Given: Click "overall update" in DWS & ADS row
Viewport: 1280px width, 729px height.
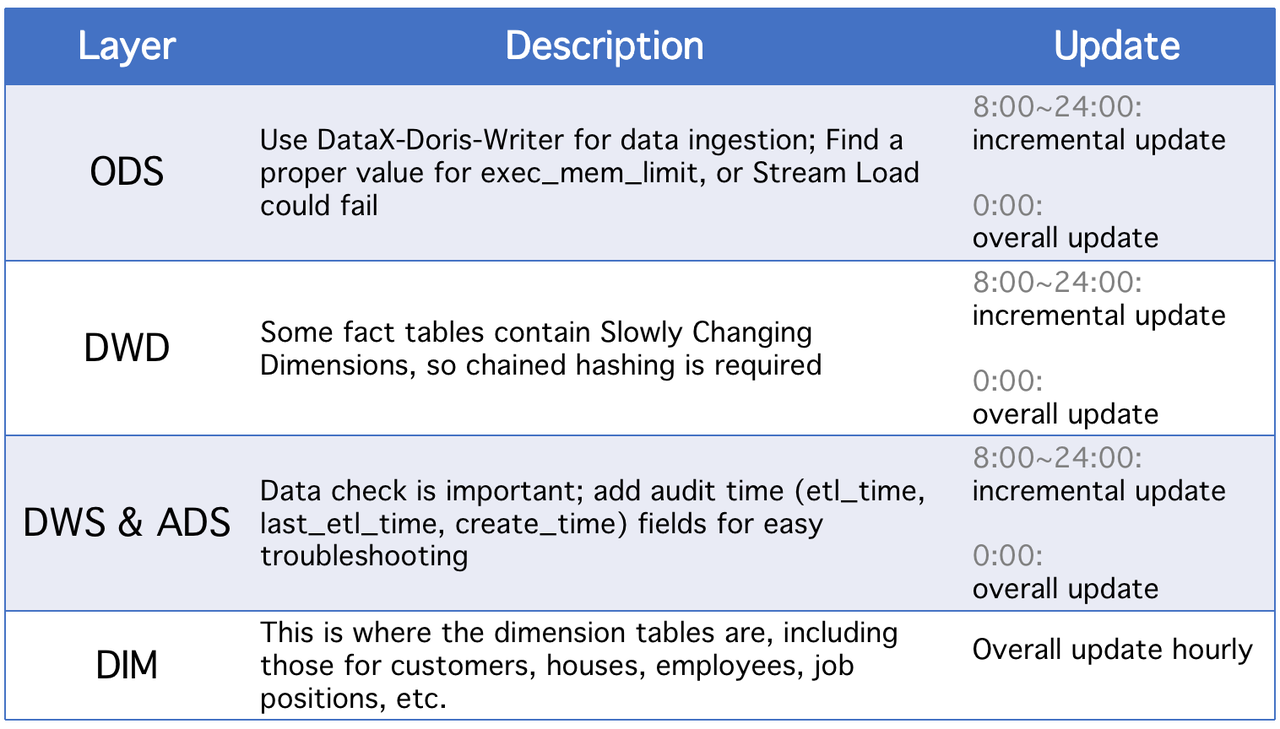Looking at the screenshot, I should click(1065, 589).
